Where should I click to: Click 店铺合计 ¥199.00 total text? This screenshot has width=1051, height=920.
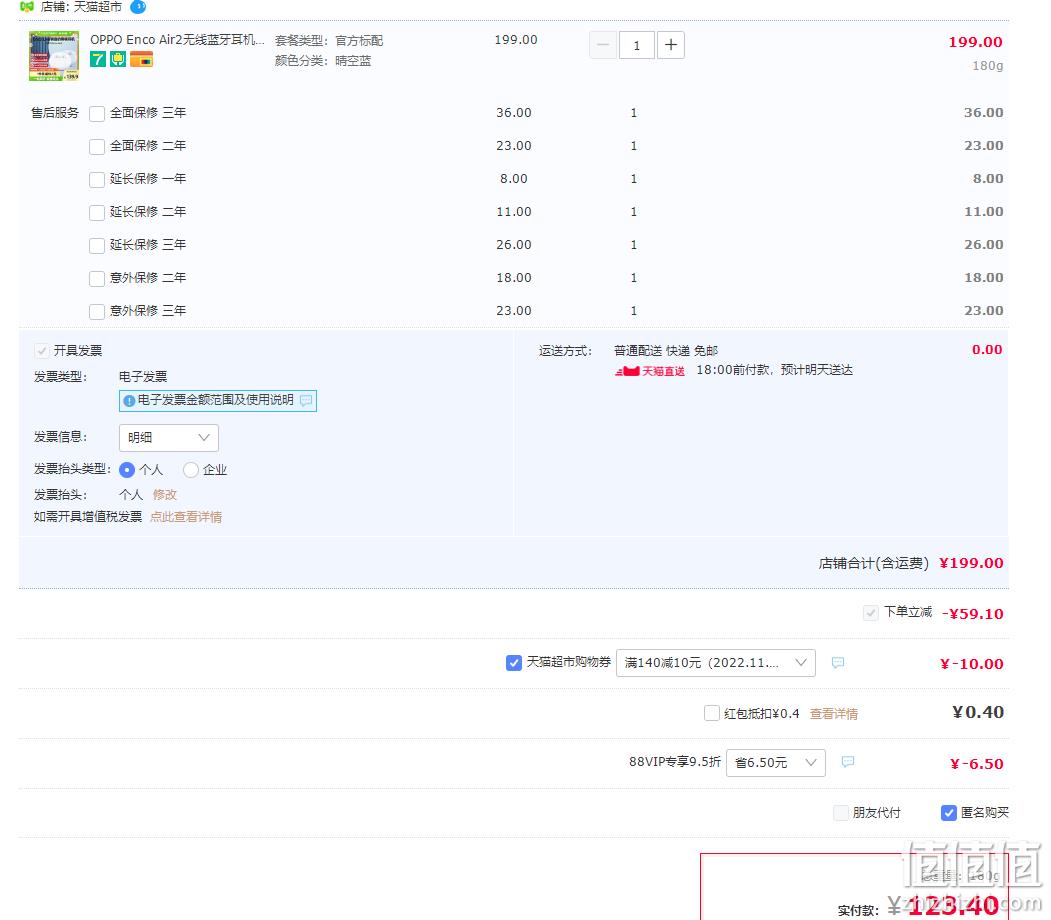click(911, 563)
